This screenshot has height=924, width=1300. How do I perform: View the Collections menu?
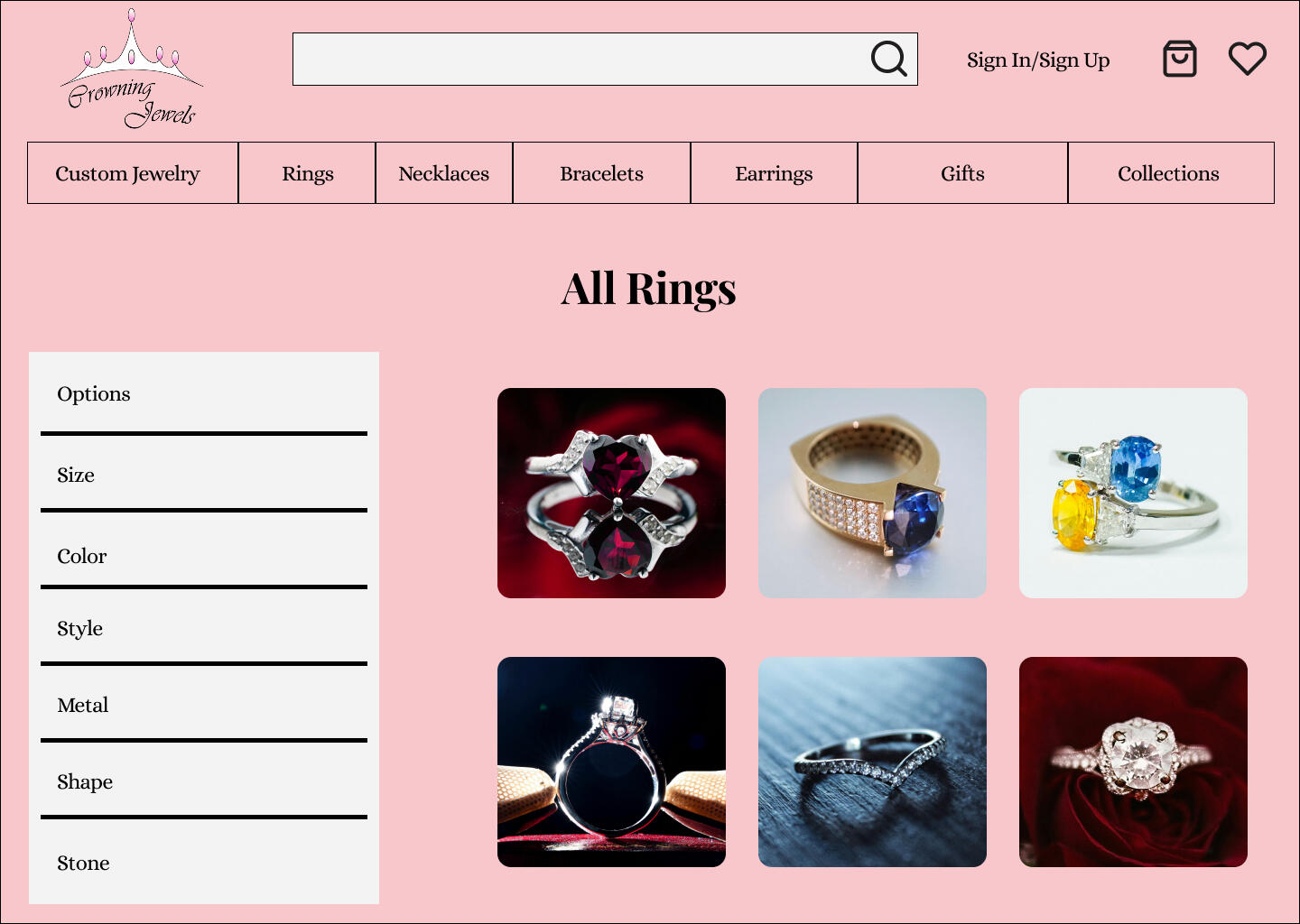1171,172
